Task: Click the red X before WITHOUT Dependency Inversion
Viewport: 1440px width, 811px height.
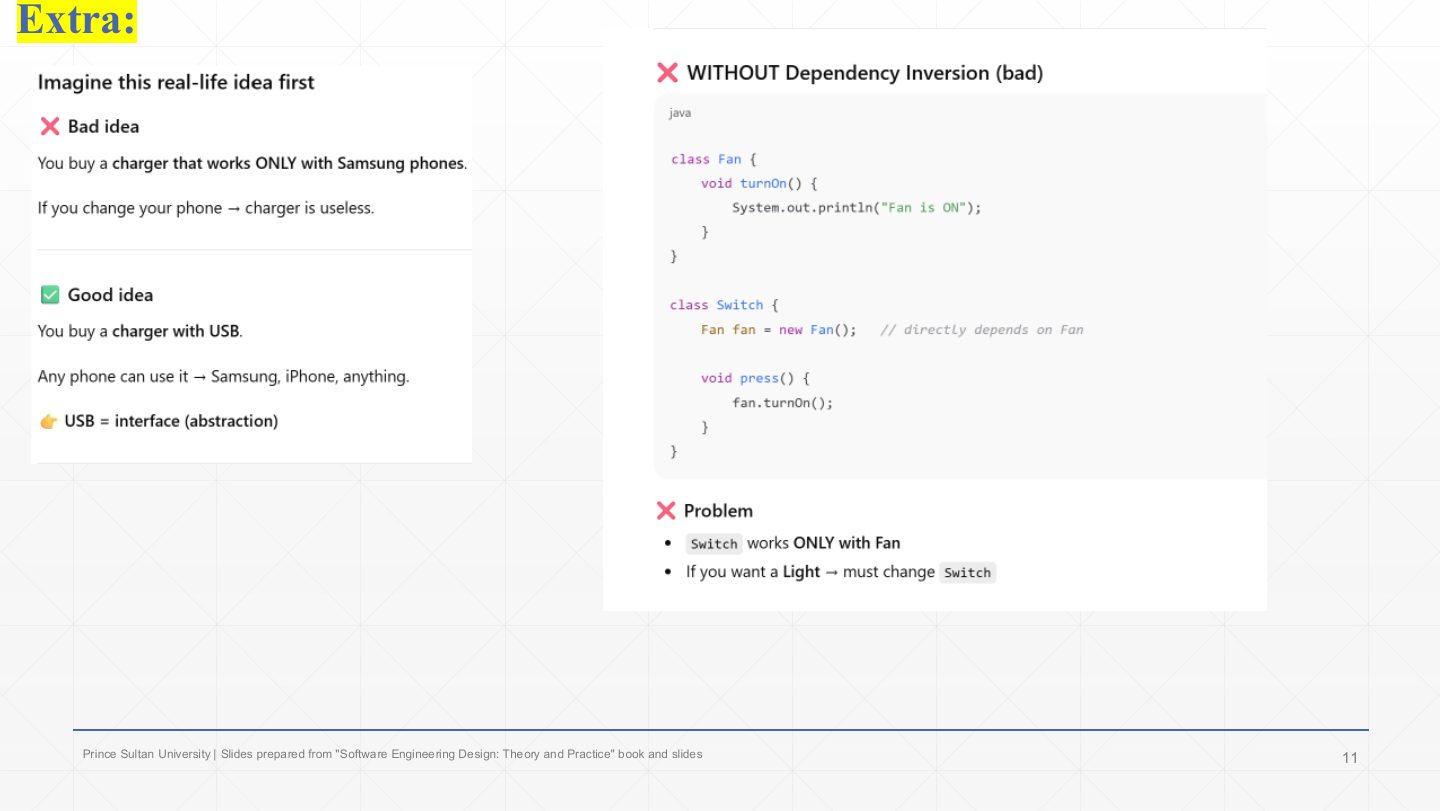Action: (x=667, y=73)
